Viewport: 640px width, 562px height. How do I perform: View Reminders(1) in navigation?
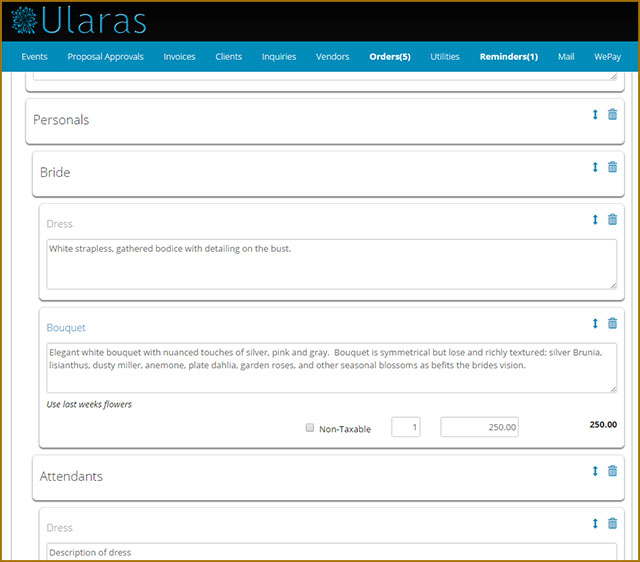[509, 57]
